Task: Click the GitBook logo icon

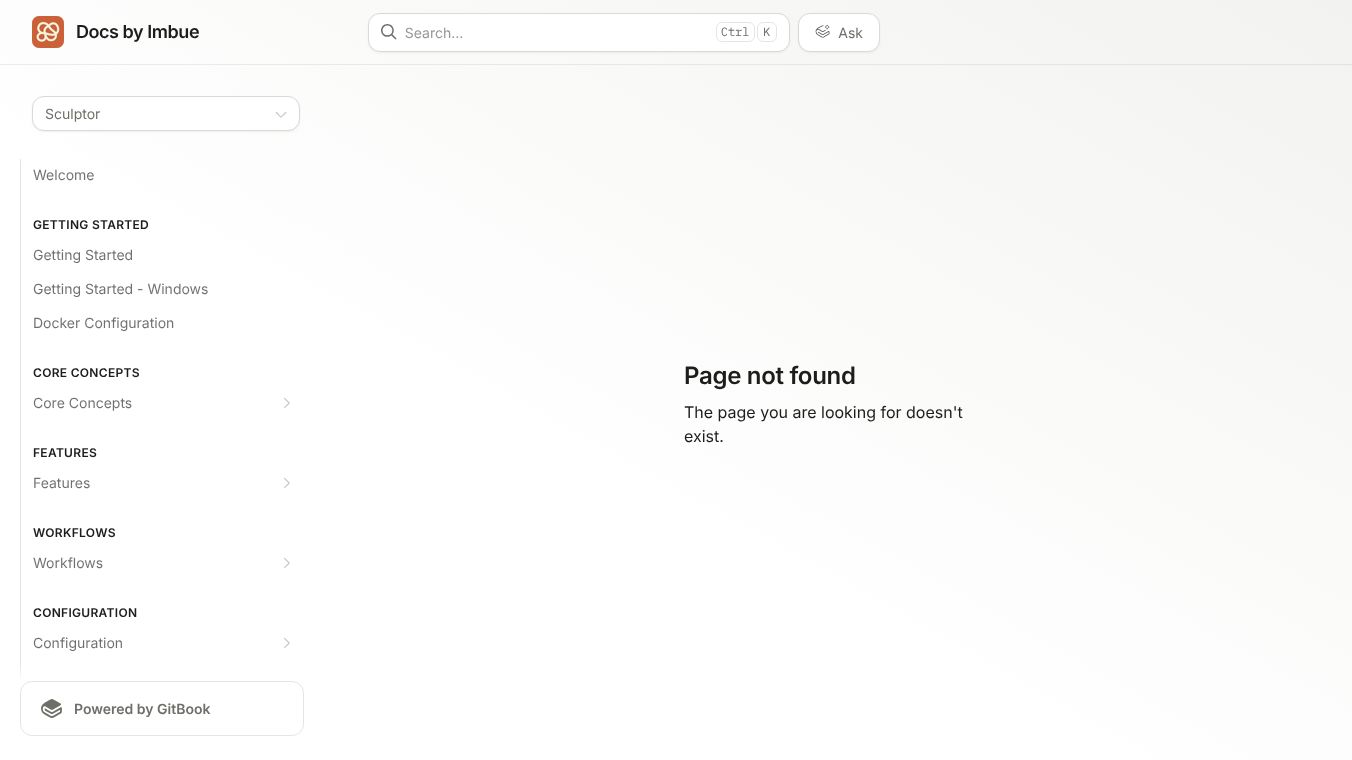Action: point(51,709)
